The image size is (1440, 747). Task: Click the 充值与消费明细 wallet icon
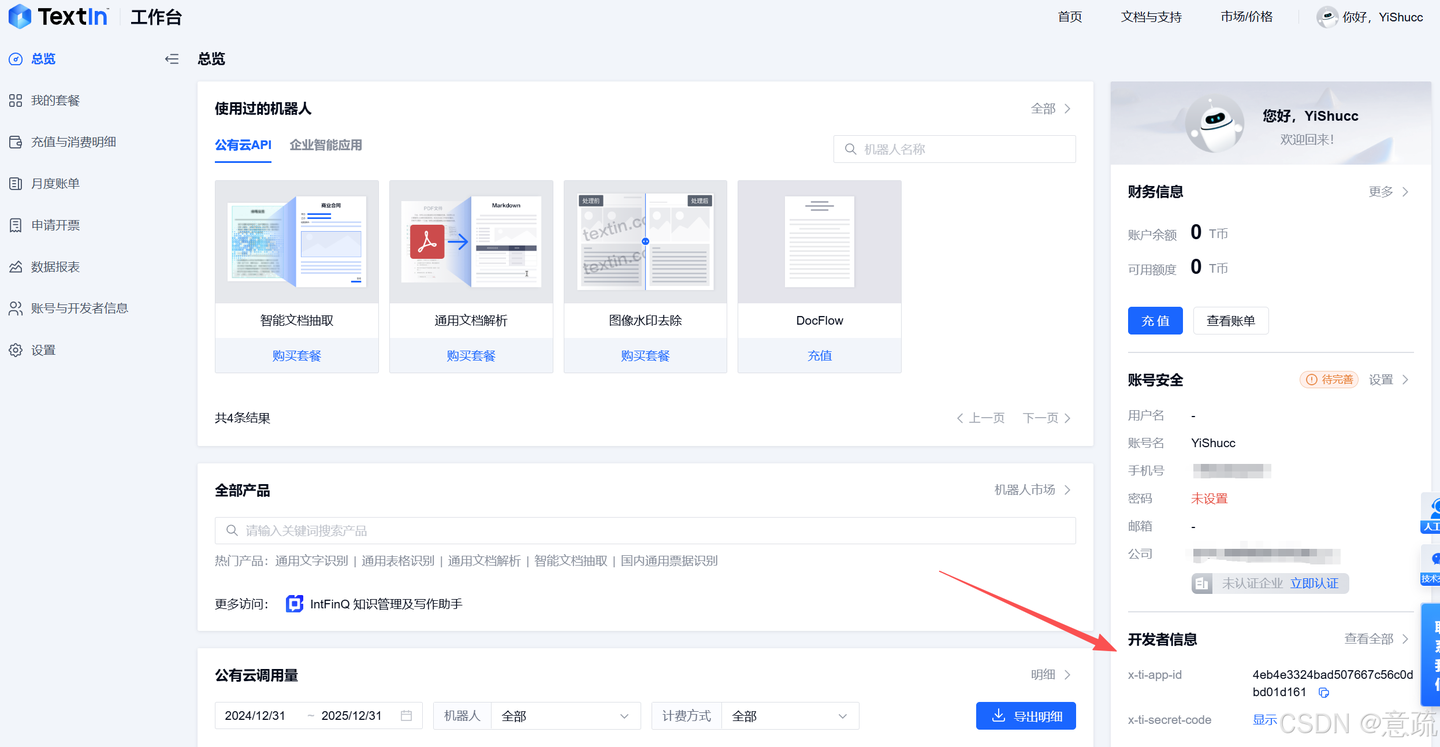[x=15, y=142]
